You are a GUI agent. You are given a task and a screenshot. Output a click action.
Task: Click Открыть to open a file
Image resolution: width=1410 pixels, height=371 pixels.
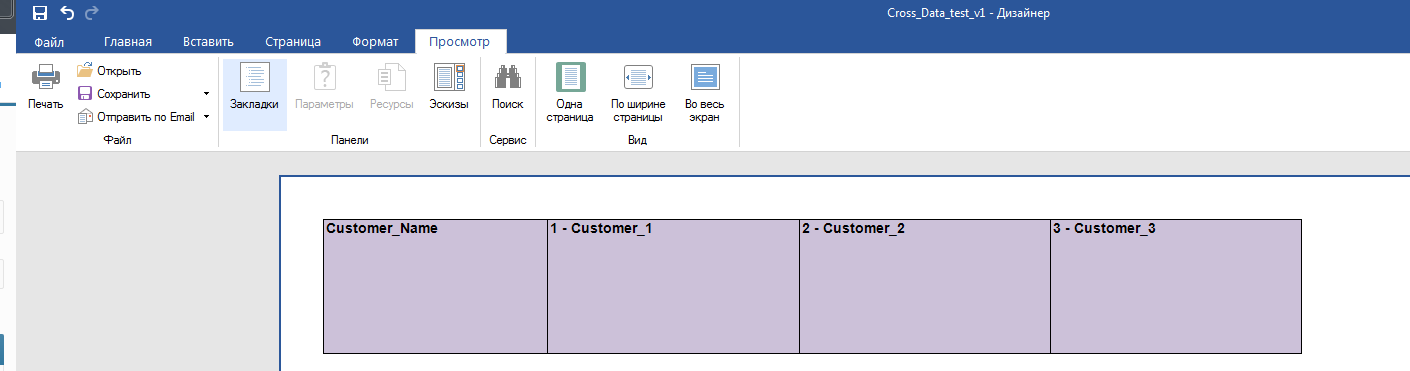coord(109,71)
